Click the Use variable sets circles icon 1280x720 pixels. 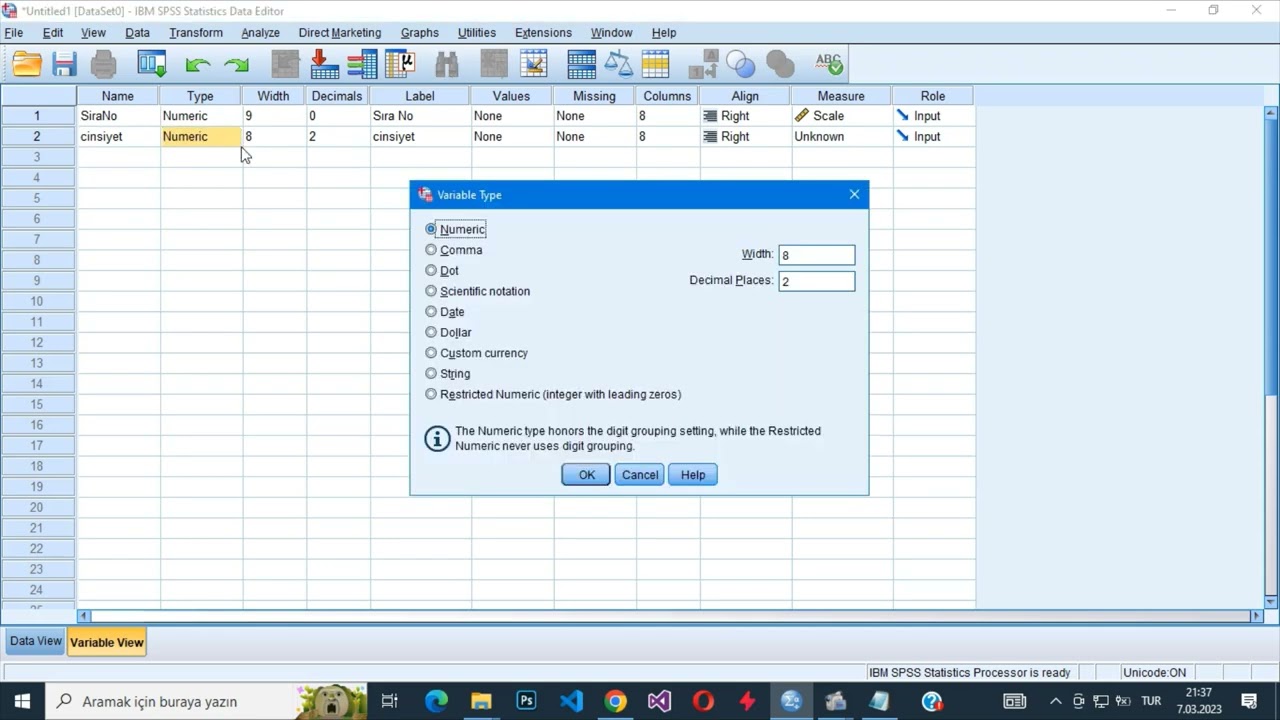(x=741, y=65)
